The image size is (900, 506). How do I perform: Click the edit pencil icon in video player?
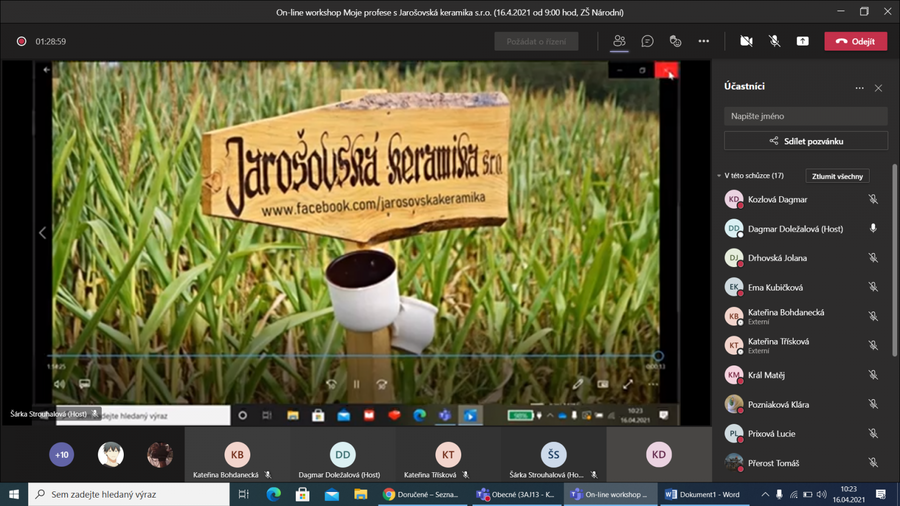point(577,384)
